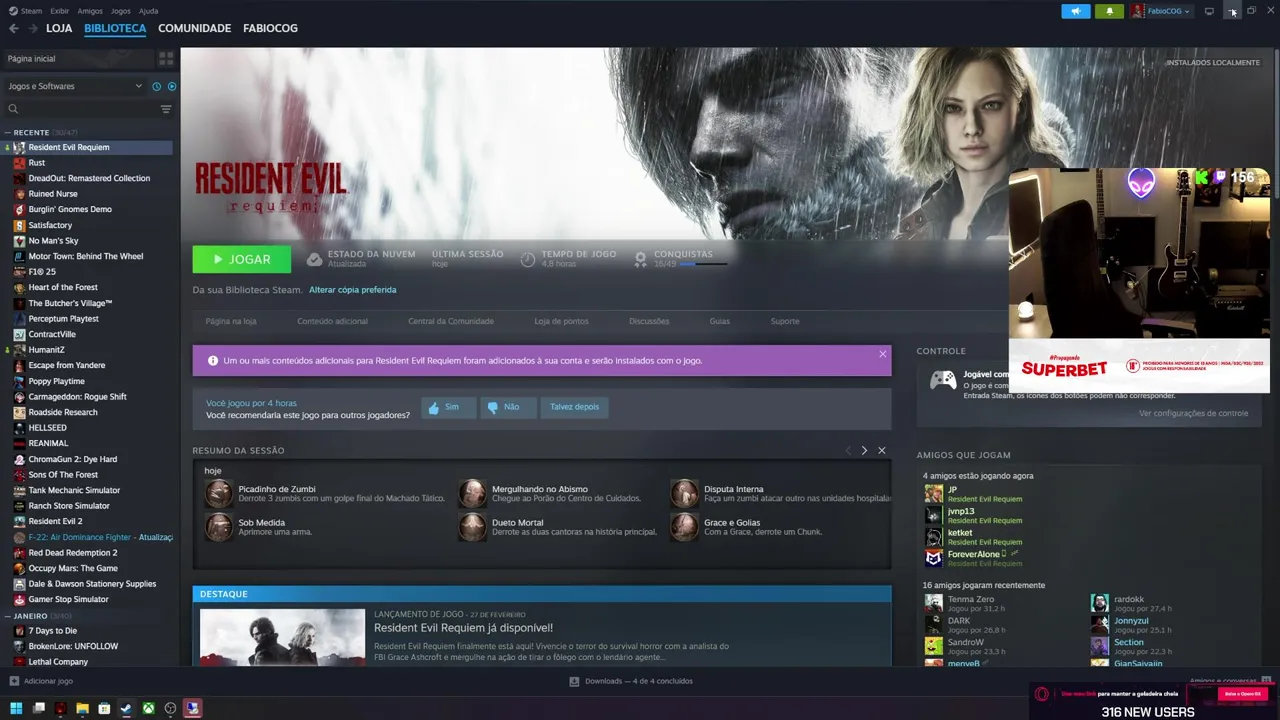This screenshot has height=720, width=1280.
Task: Collapse the RECENTE category
Action: click(x=8, y=132)
